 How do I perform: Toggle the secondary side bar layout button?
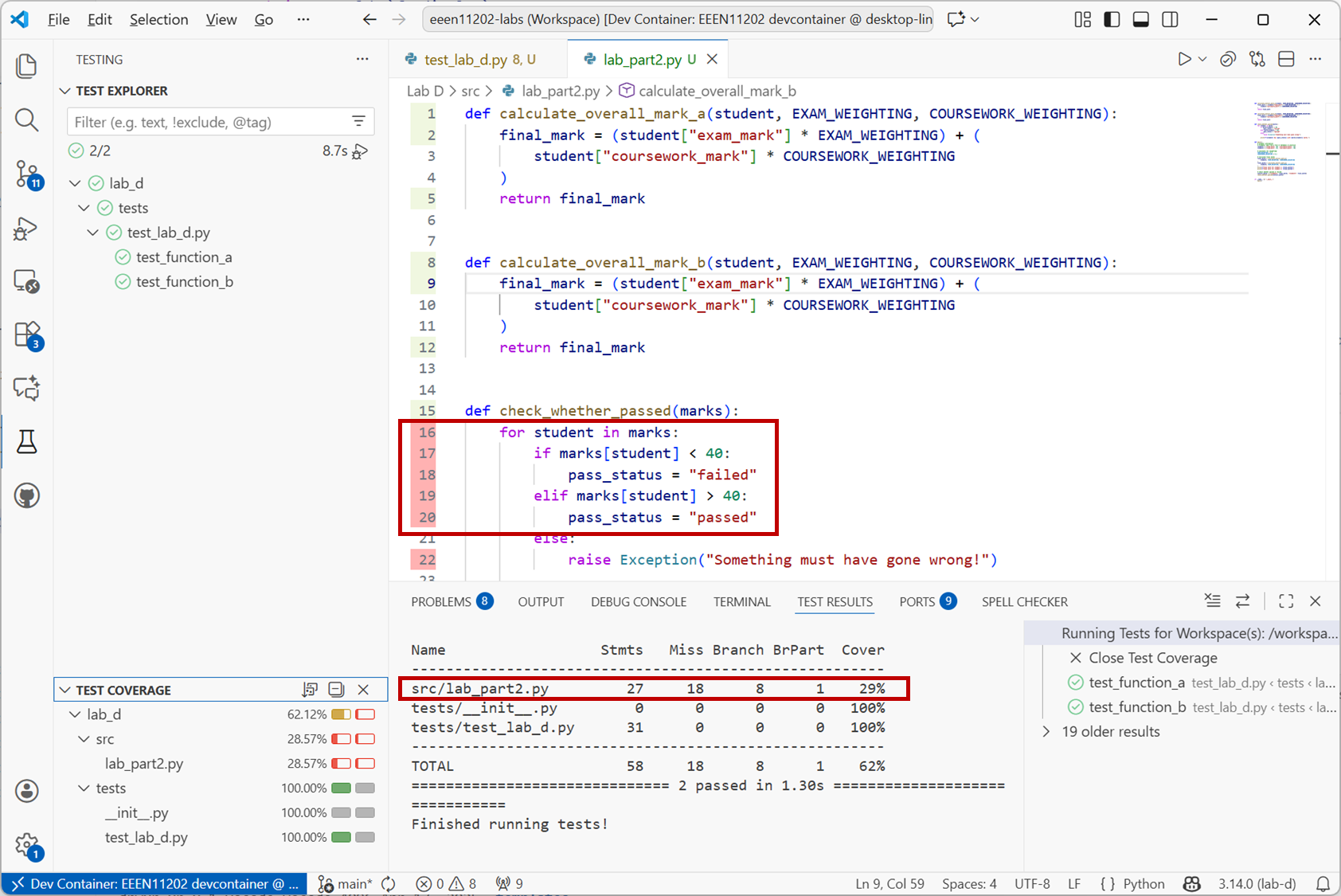[1170, 20]
